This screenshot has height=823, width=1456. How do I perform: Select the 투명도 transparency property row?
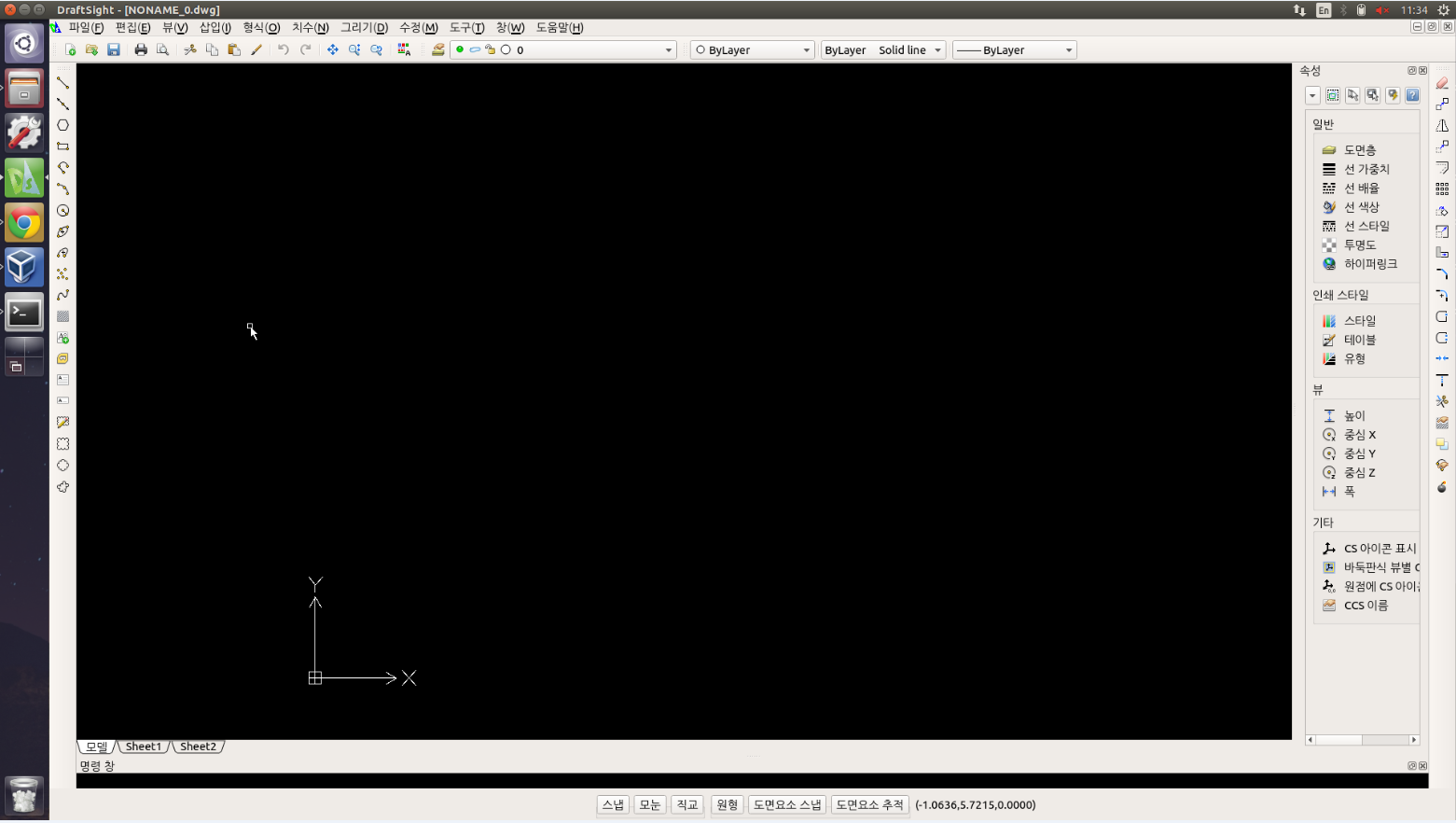tap(1366, 245)
